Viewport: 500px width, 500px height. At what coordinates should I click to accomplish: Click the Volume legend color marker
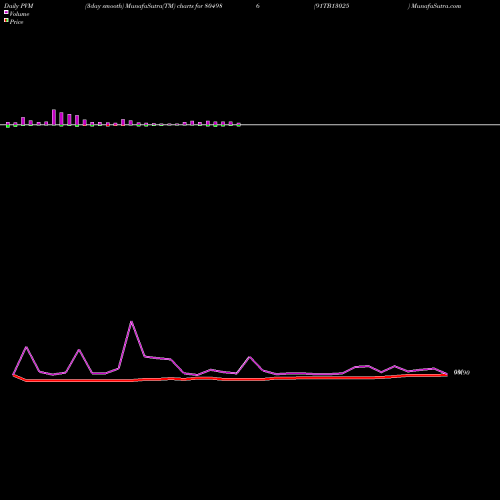[6, 12]
